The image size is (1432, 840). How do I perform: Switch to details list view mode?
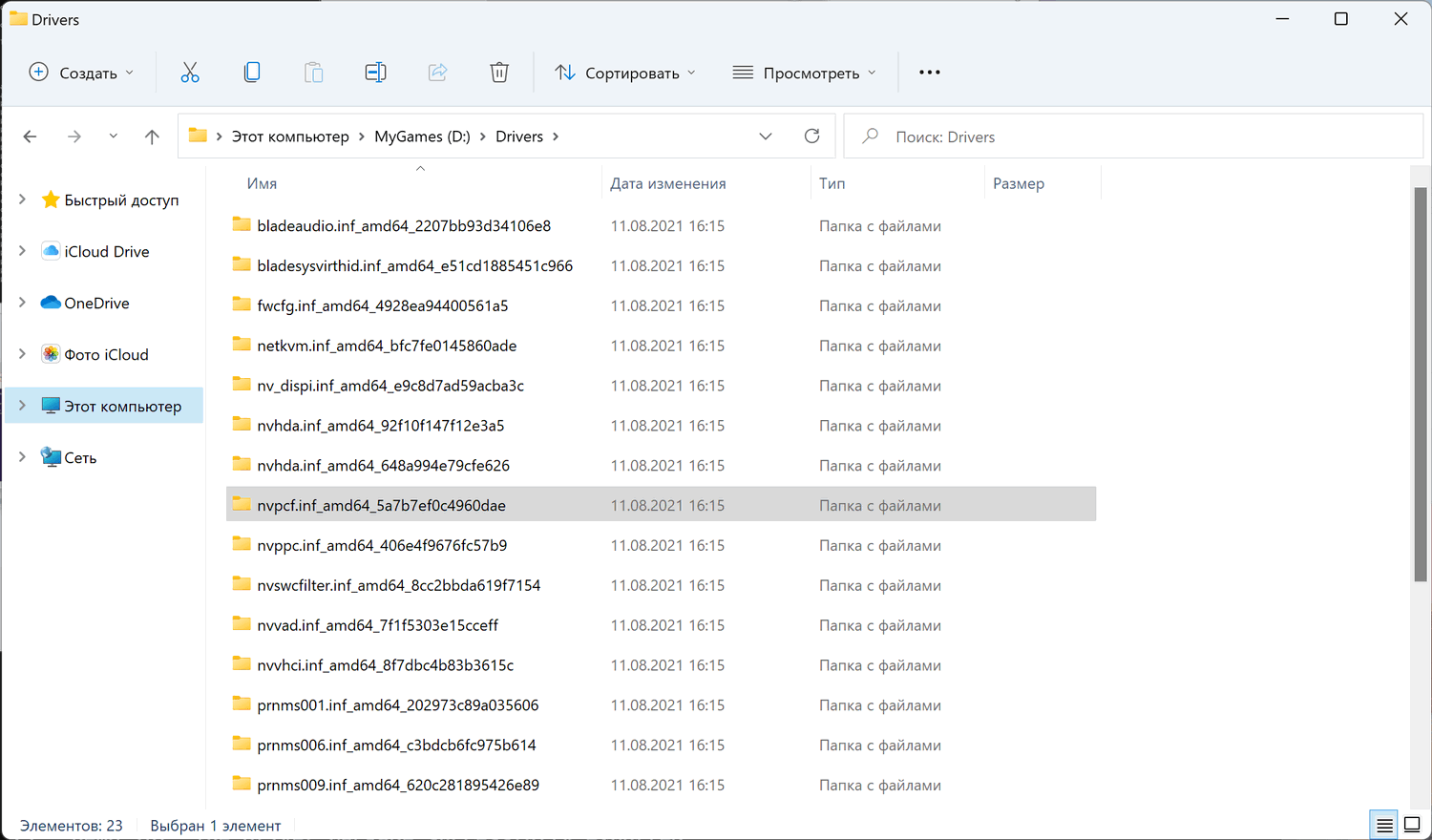(1383, 826)
